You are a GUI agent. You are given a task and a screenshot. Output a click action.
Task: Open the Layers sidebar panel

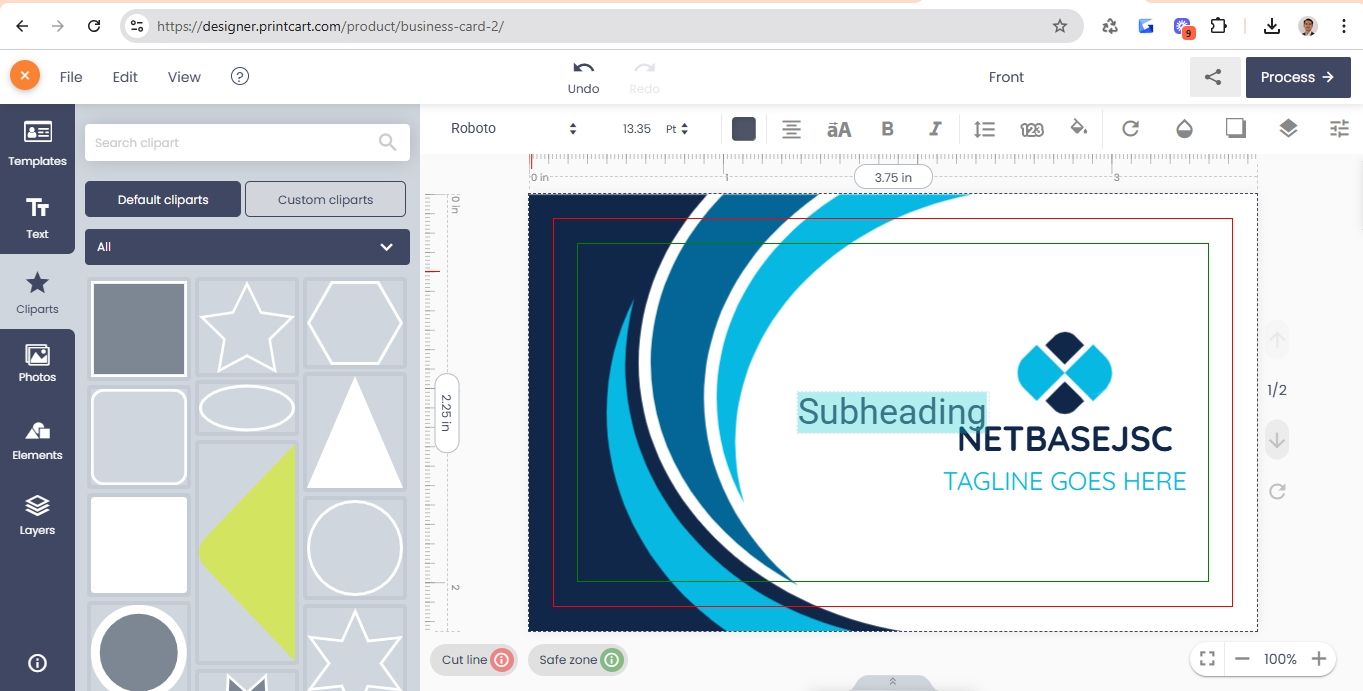click(x=37, y=514)
